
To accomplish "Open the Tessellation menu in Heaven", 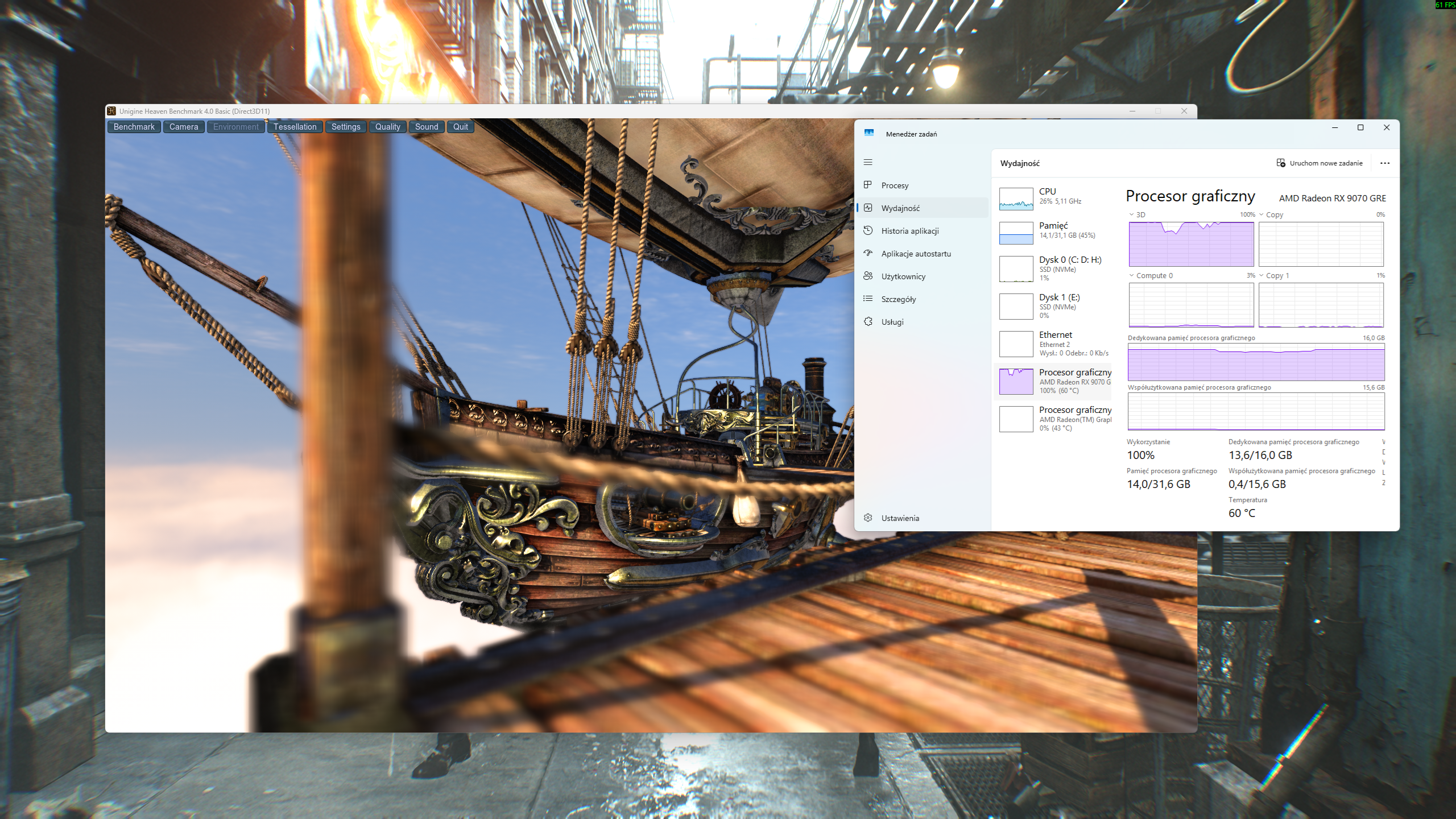I will 295,127.
